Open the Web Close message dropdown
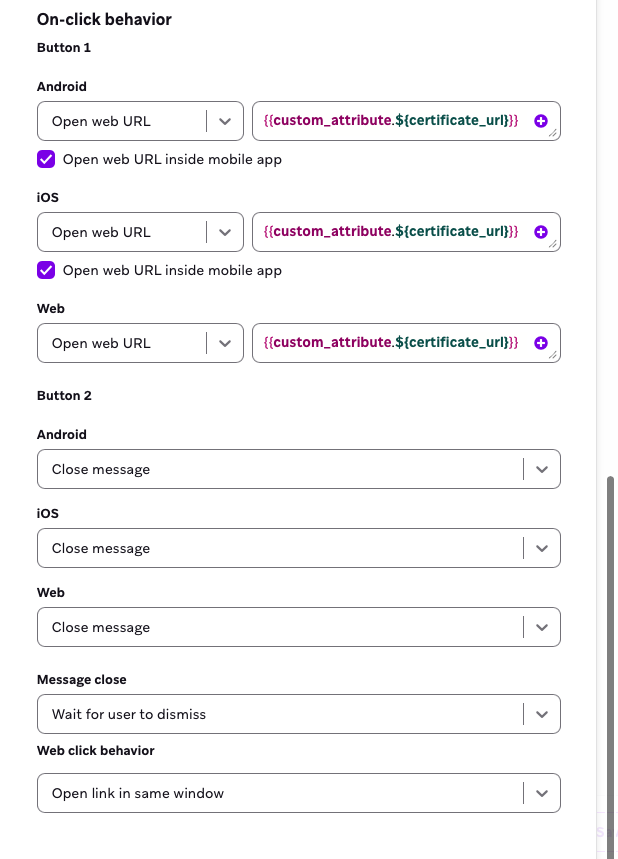The height and width of the screenshot is (859, 618). tap(541, 626)
